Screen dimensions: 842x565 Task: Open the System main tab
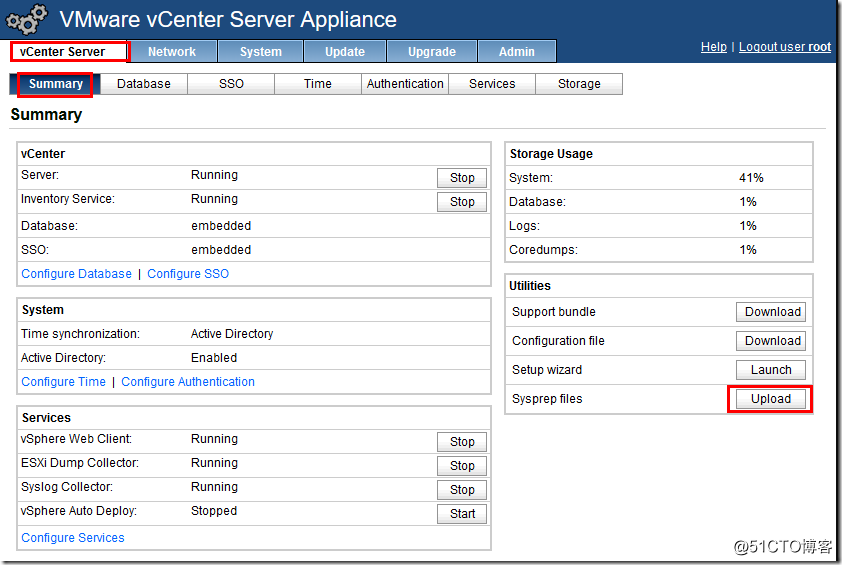tap(260, 52)
